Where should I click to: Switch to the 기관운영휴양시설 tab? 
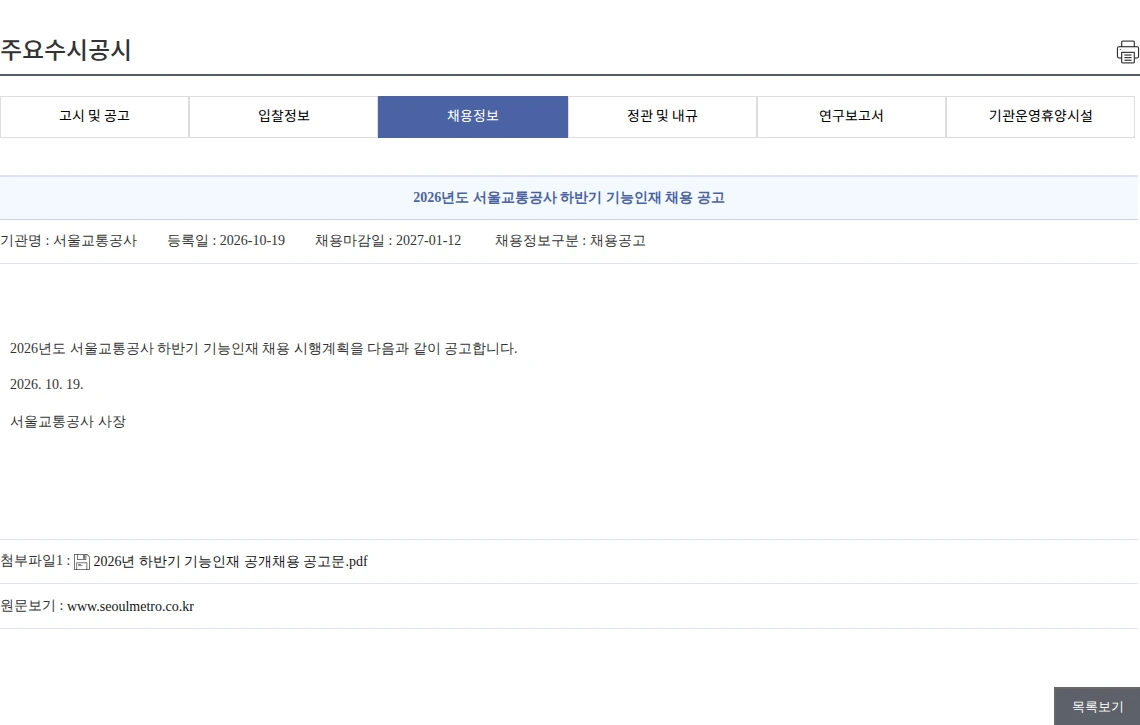pos(1040,116)
